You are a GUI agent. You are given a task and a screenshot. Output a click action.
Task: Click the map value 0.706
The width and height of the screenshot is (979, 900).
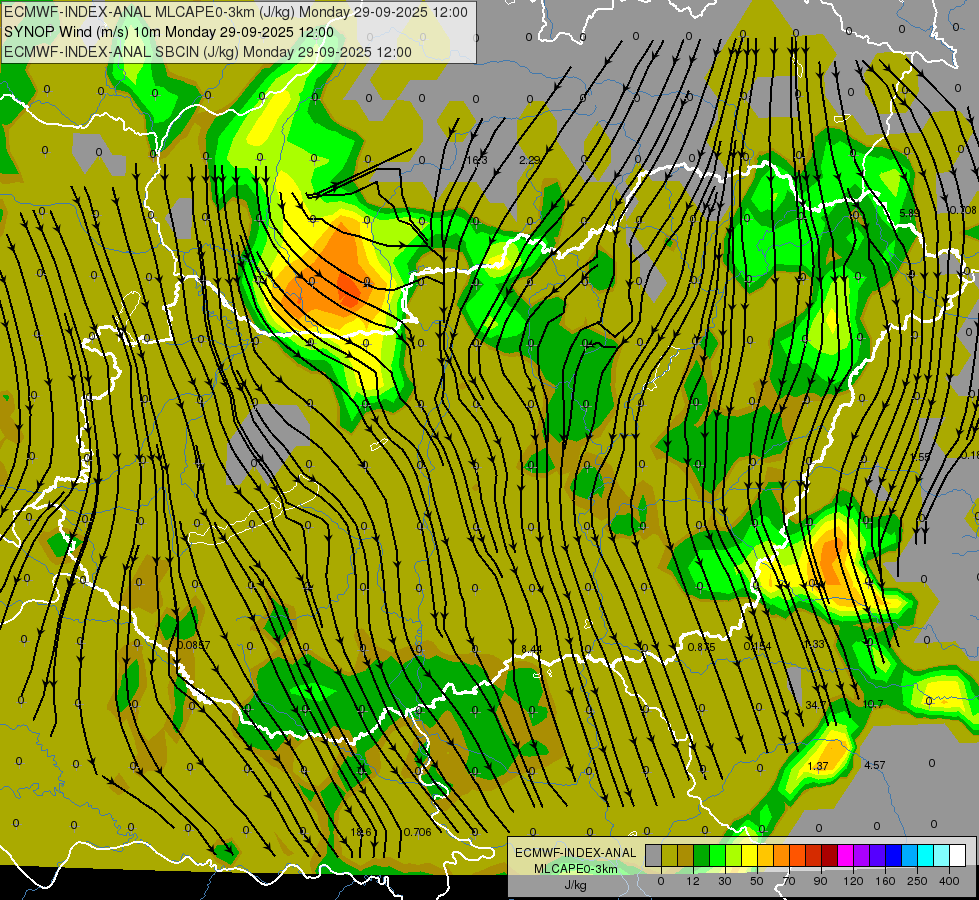pyautogui.click(x=417, y=832)
